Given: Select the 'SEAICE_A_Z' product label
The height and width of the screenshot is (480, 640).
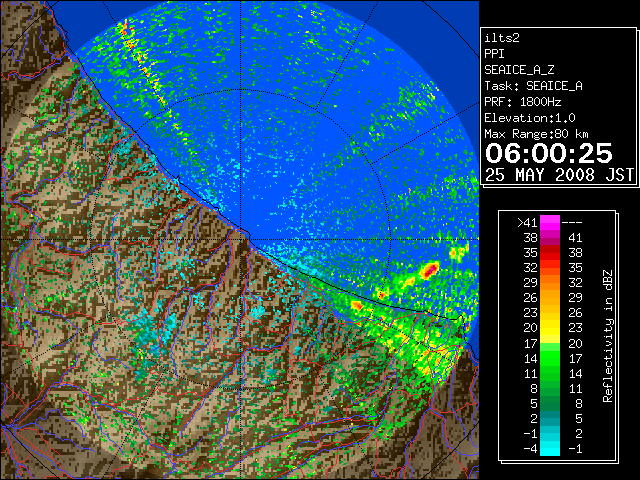Looking at the screenshot, I should 519,70.
